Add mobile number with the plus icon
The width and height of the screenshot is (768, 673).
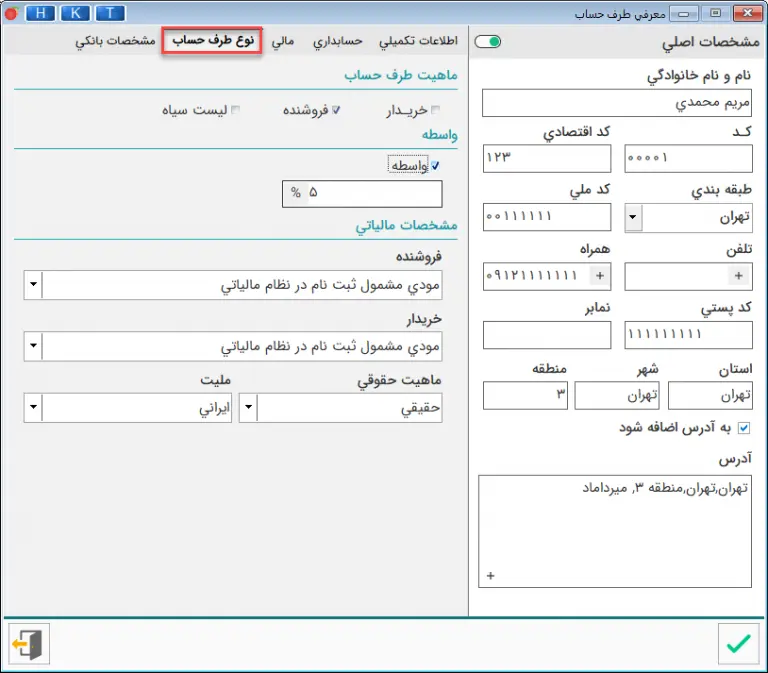click(x=600, y=276)
